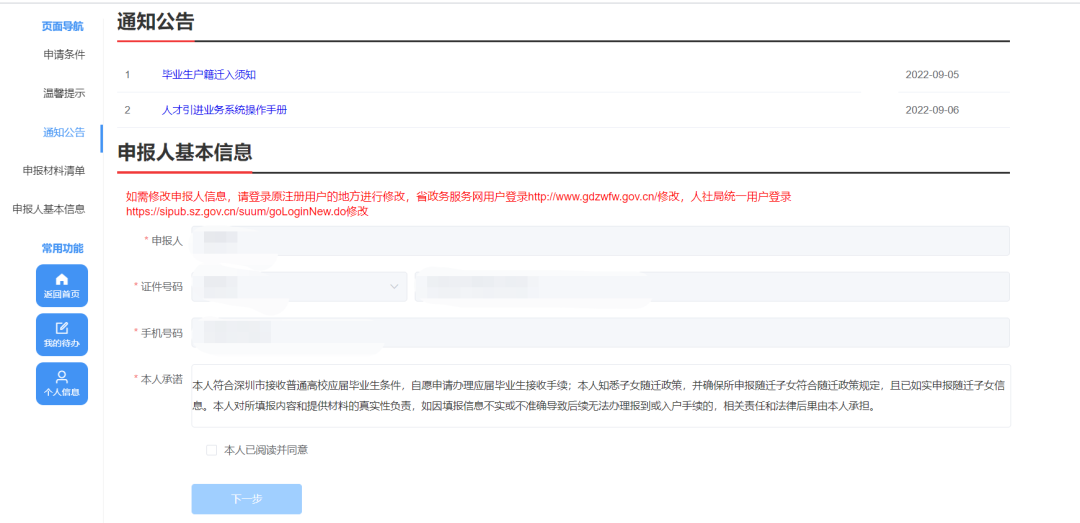Click into the 手机号码 field
Viewport: 1080px width, 523px height.
pyautogui.click(x=601, y=332)
